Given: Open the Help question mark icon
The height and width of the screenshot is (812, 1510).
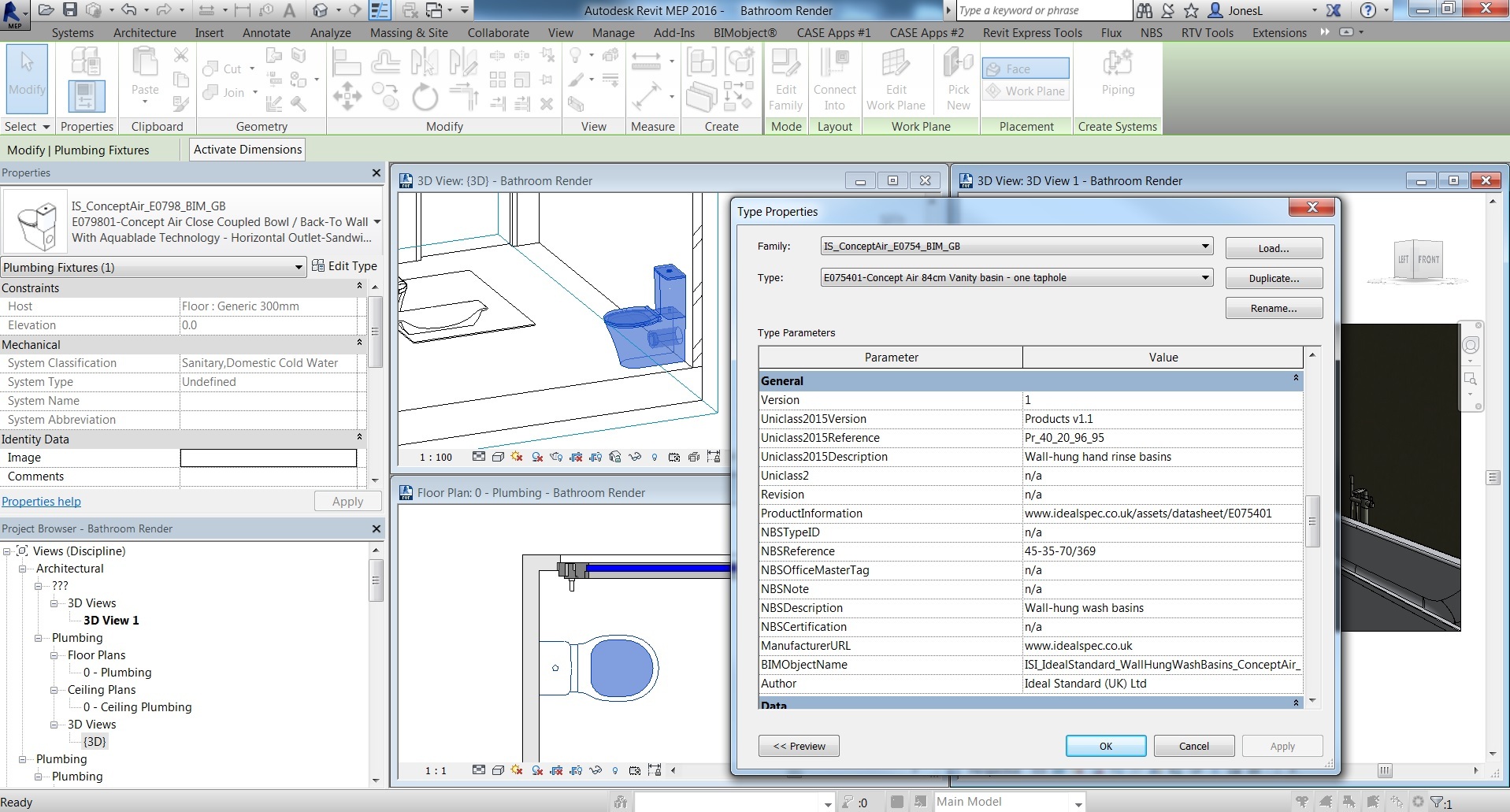Looking at the screenshot, I should tap(1368, 10).
